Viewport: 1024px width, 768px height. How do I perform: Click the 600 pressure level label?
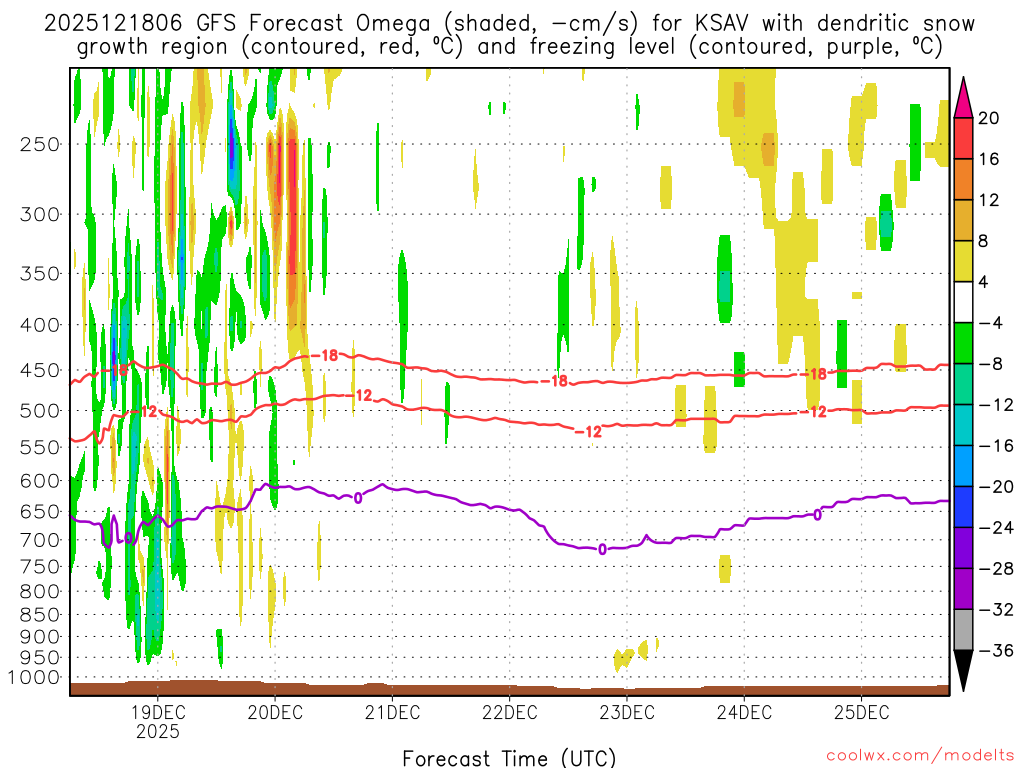[40, 481]
